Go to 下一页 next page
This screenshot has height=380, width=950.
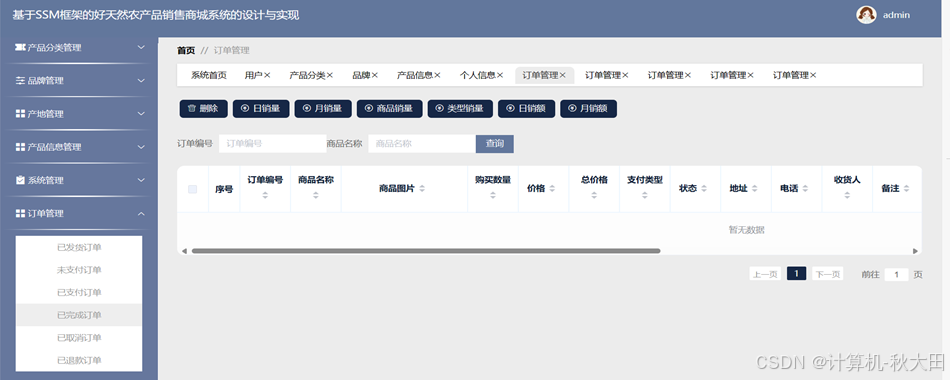tap(828, 274)
